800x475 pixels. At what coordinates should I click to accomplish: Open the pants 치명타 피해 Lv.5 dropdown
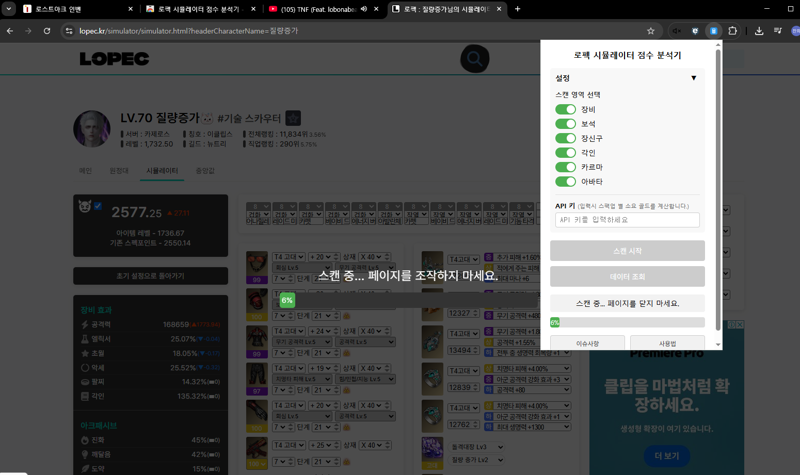(302, 379)
